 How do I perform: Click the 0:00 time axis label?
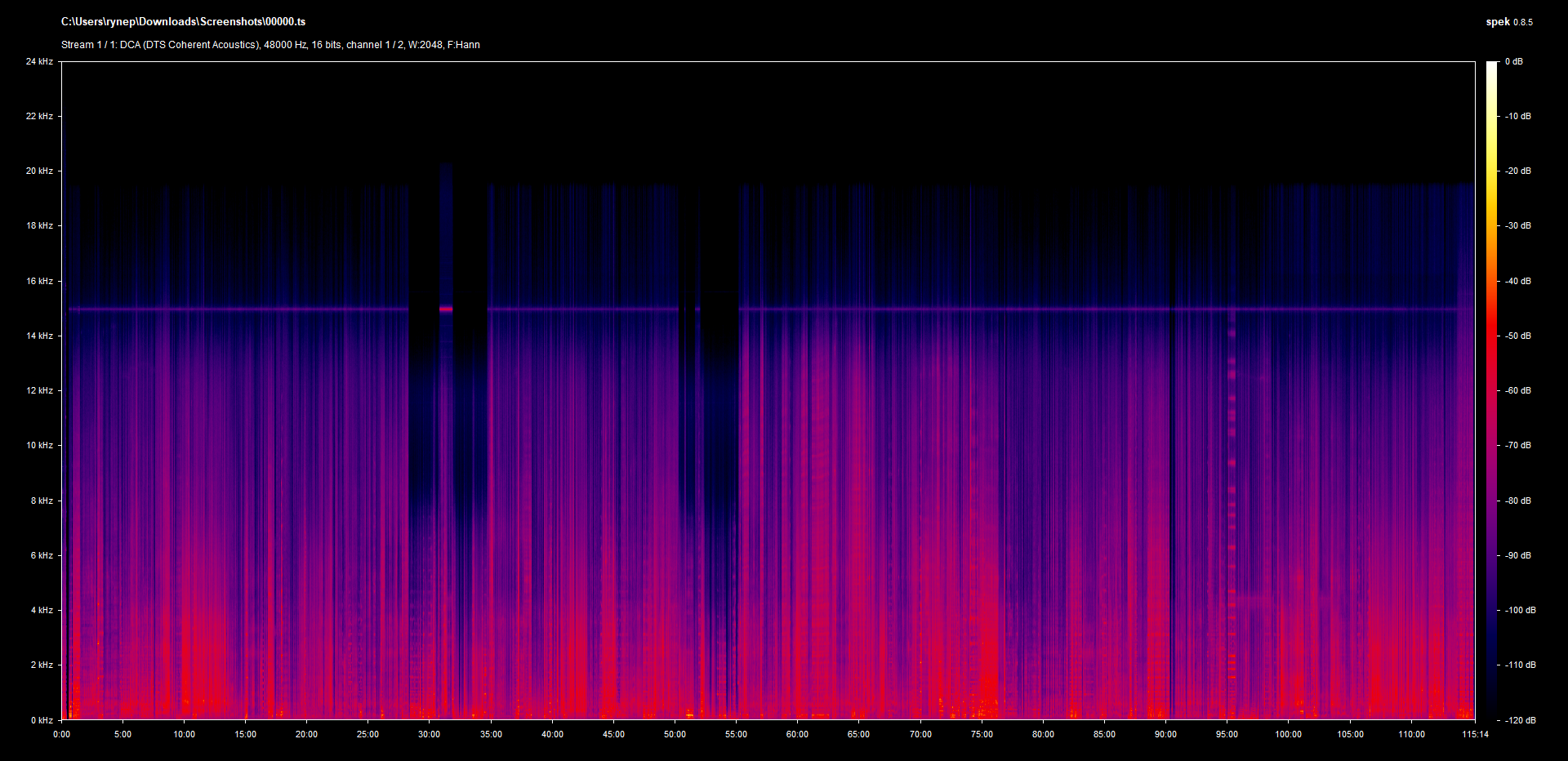61,734
